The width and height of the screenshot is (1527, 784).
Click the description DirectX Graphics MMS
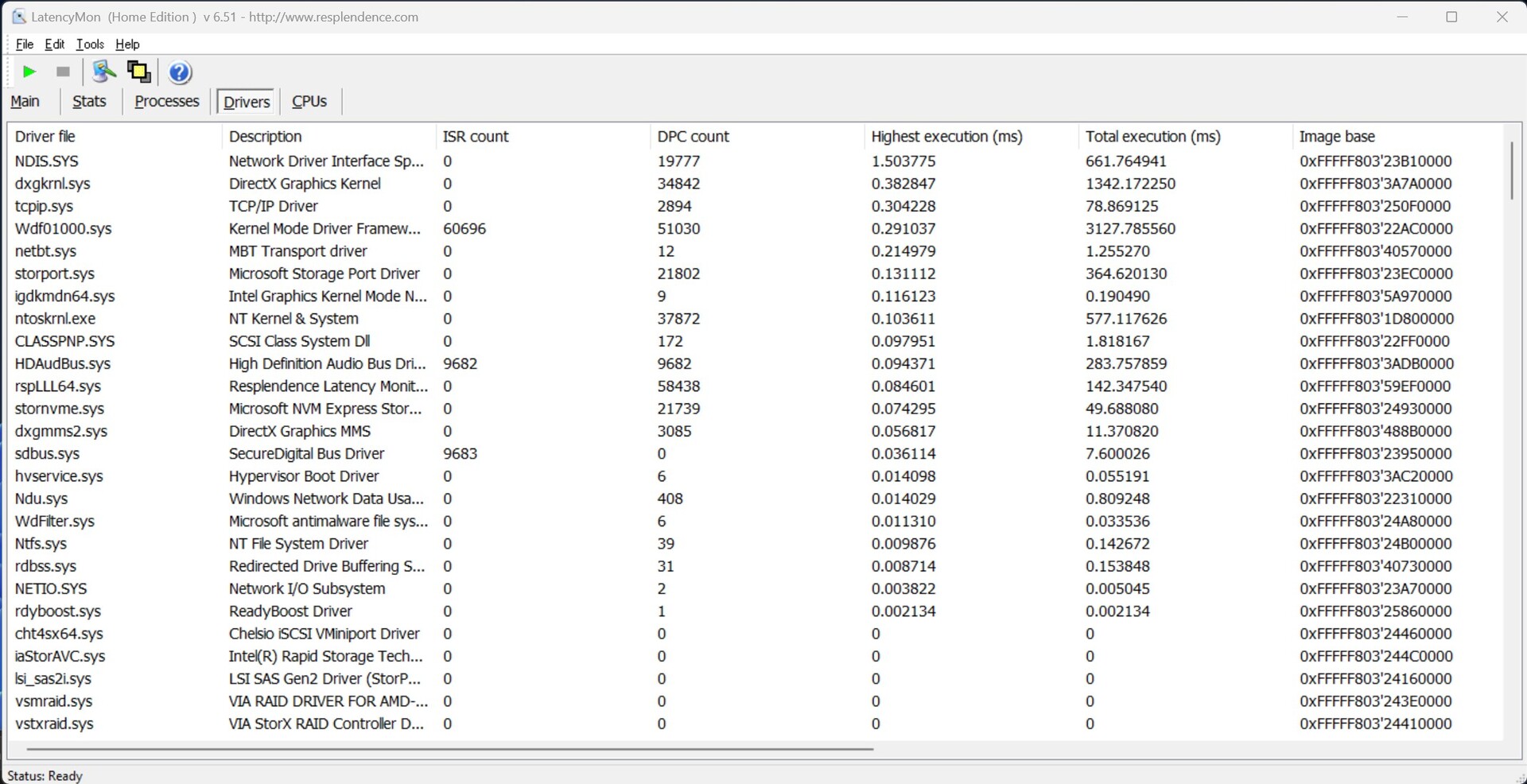point(300,431)
